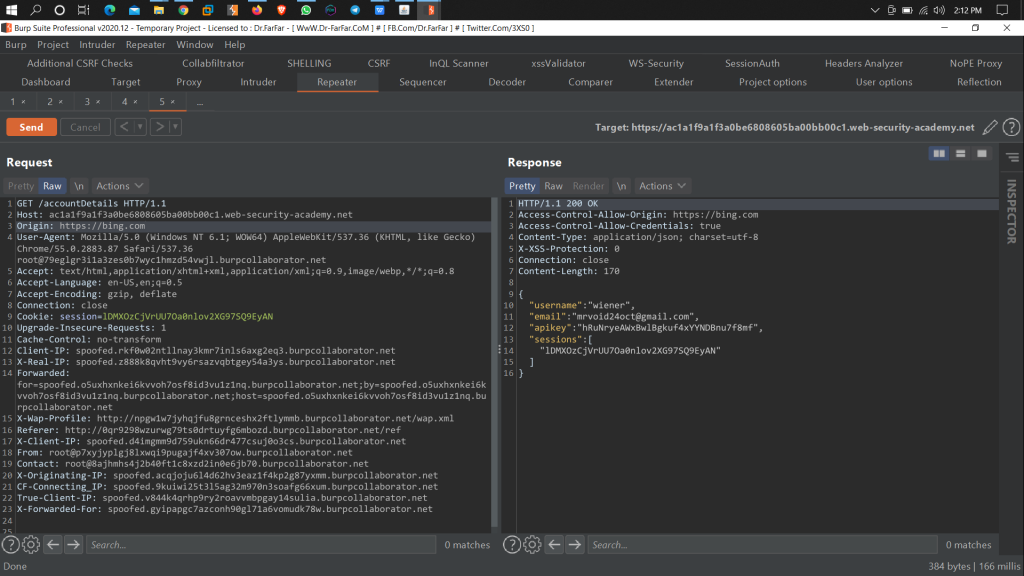Open WhatsApp from the taskbar
Image resolution: width=1024 pixels, height=576 pixels.
(x=306, y=10)
